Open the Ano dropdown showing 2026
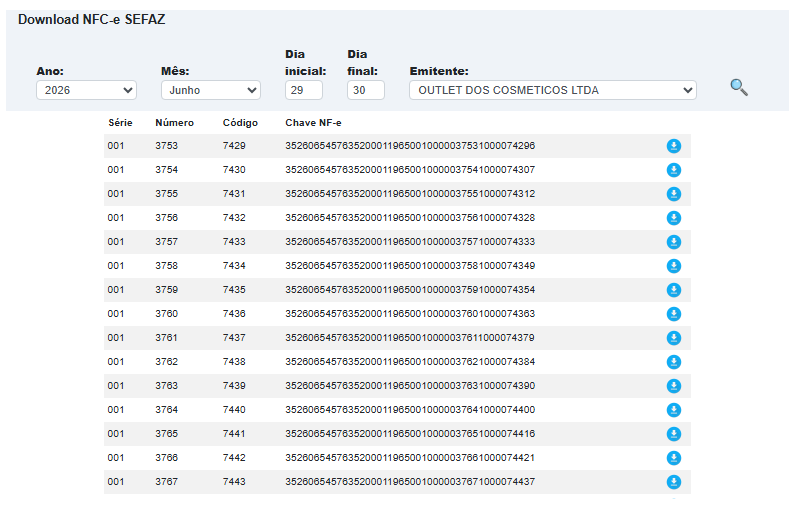Image resolution: width=802 pixels, height=525 pixels. [86, 90]
